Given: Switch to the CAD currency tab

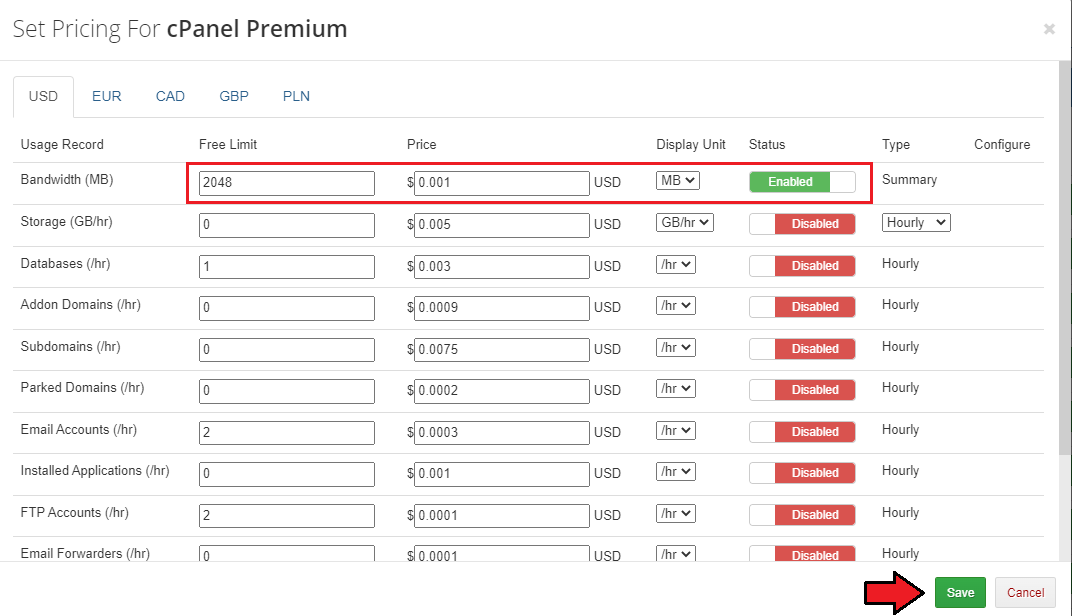Looking at the screenshot, I should pos(170,96).
